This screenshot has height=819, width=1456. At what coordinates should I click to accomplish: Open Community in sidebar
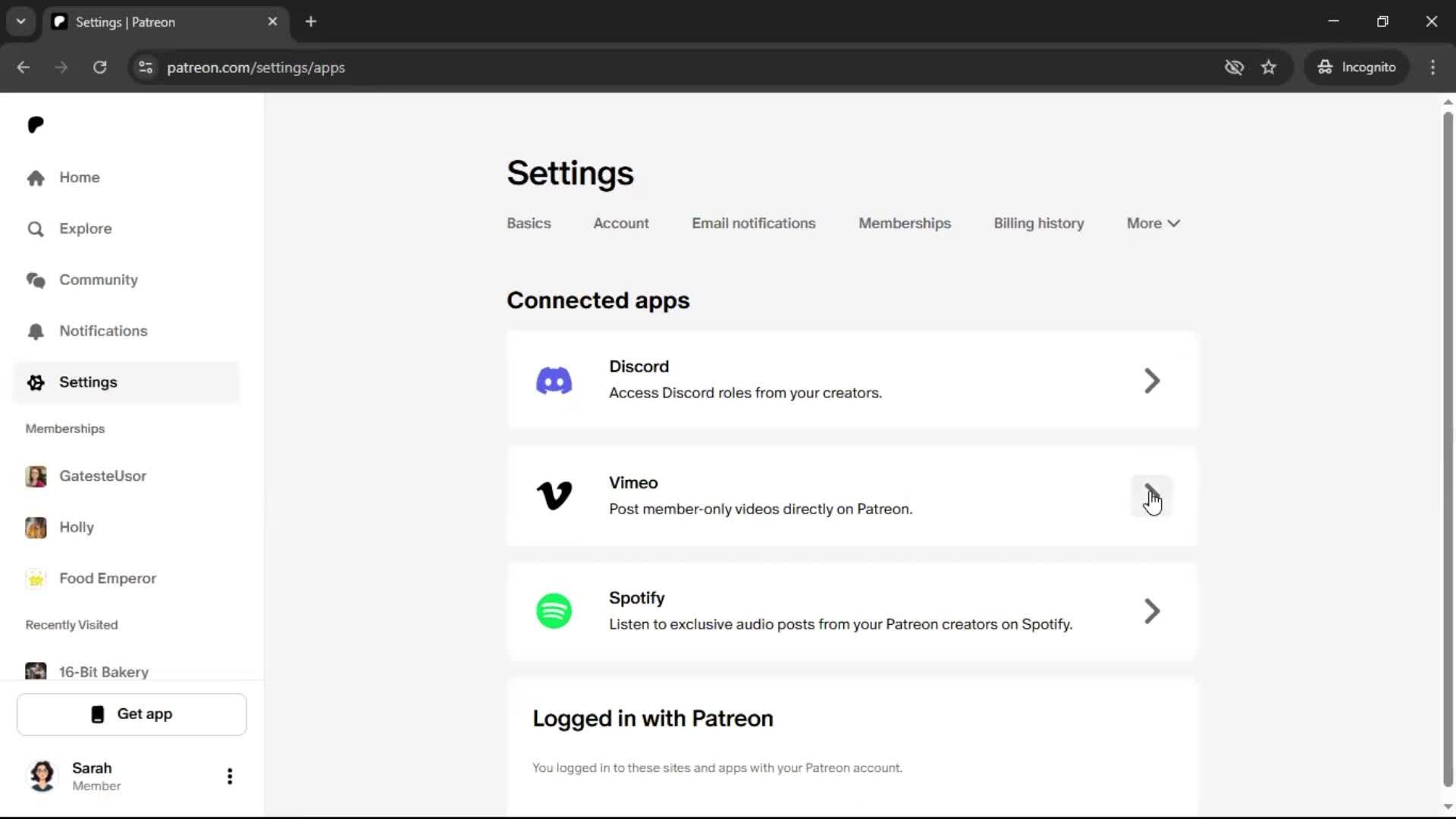[x=126, y=280]
